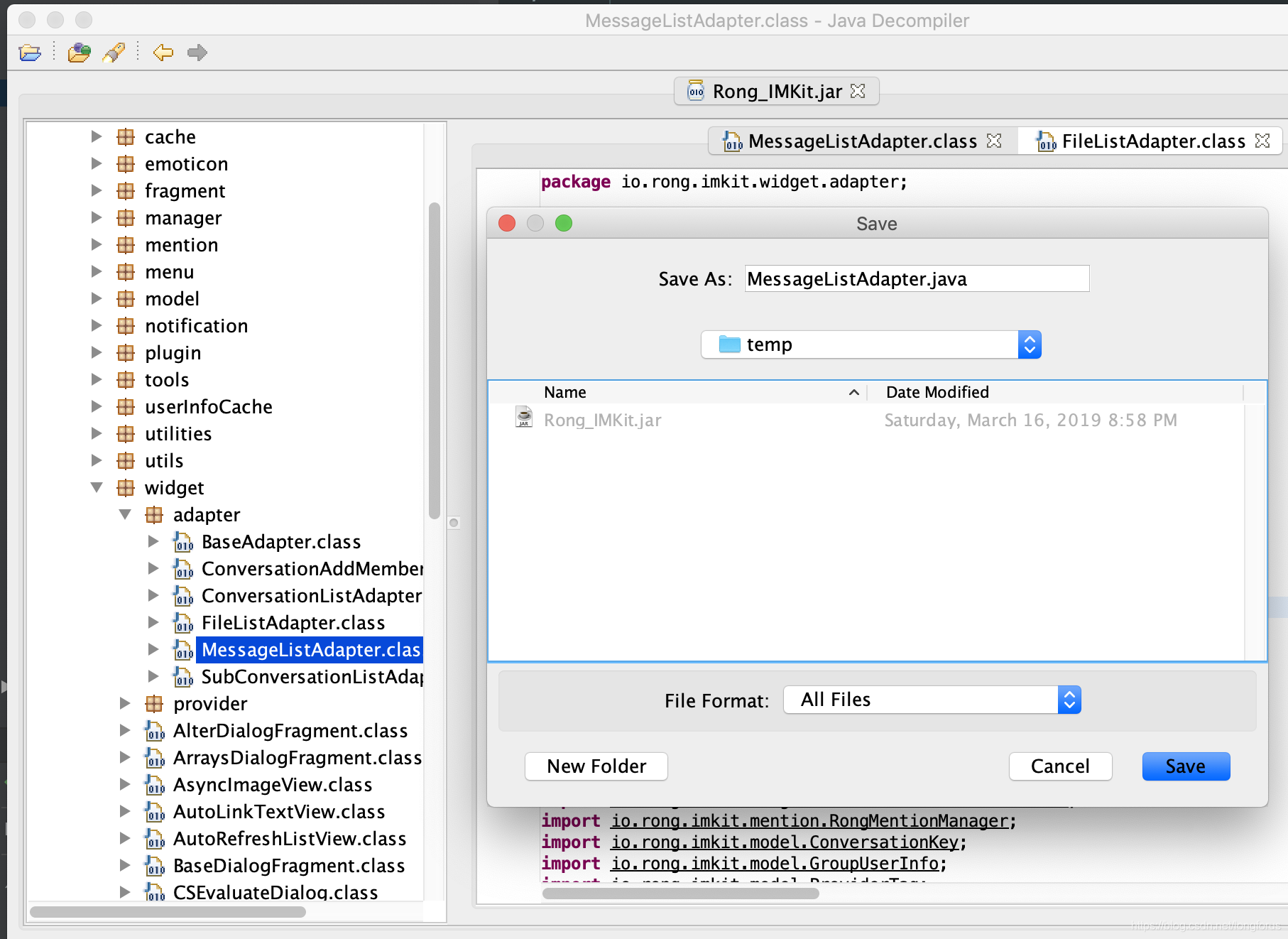The width and height of the screenshot is (1288, 939).
Task: Select ArraysDialogFragment.class in tree
Action: (x=298, y=757)
